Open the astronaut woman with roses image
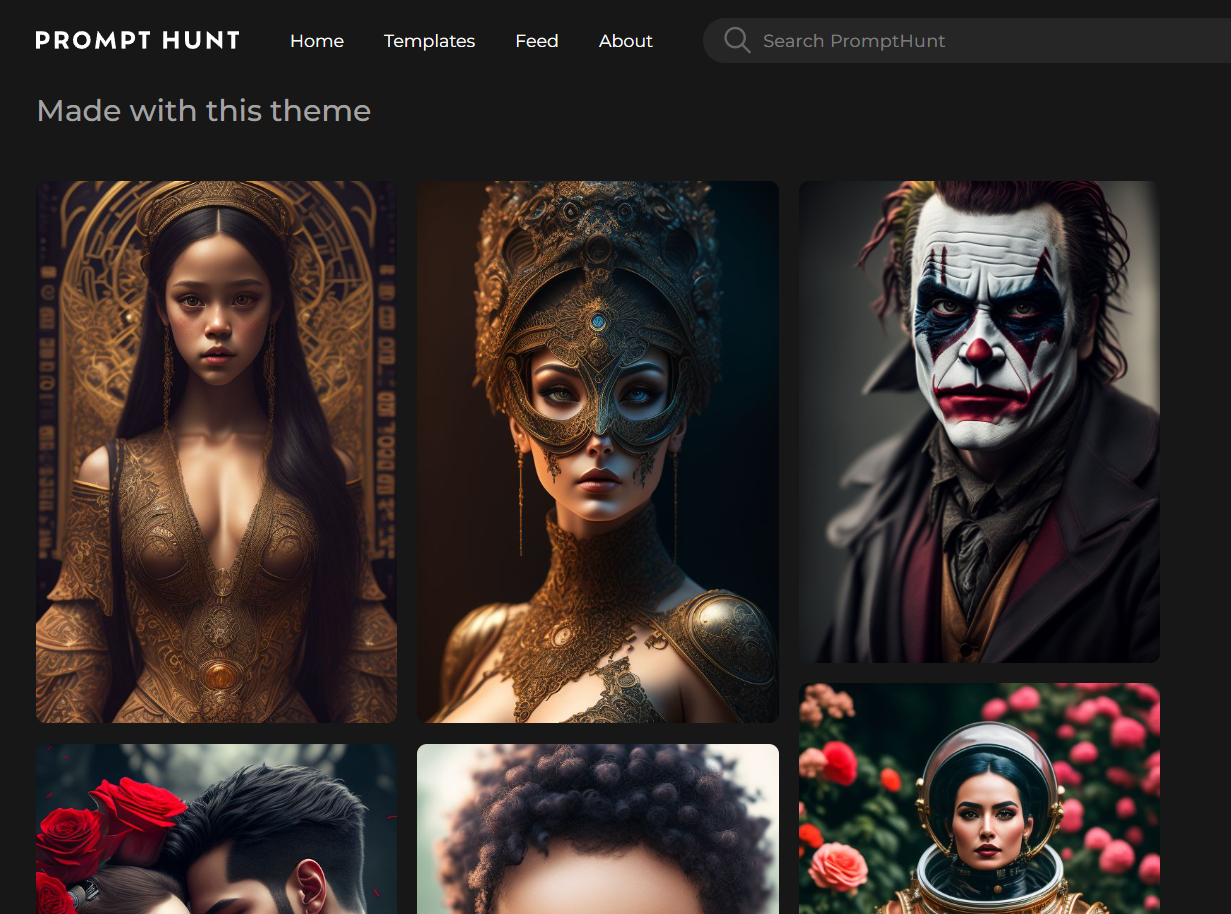1231x914 pixels. click(x=979, y=798)
